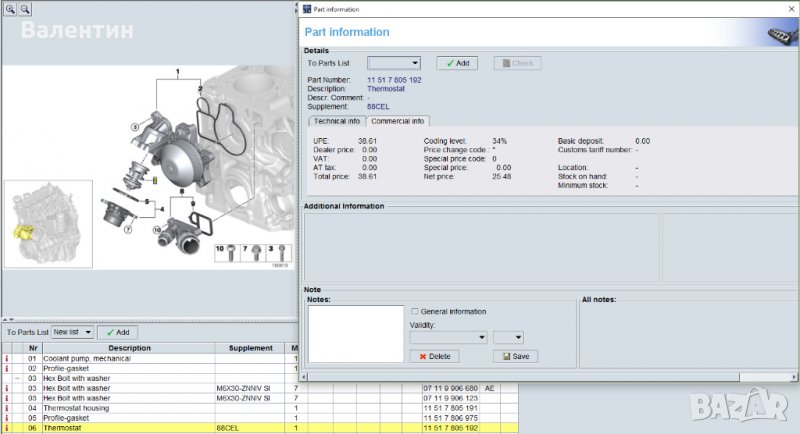Click info icon for row 02 Profile-gasket
Image resolution: width=800 pixels, height=434 pixels.
point(8,368)
